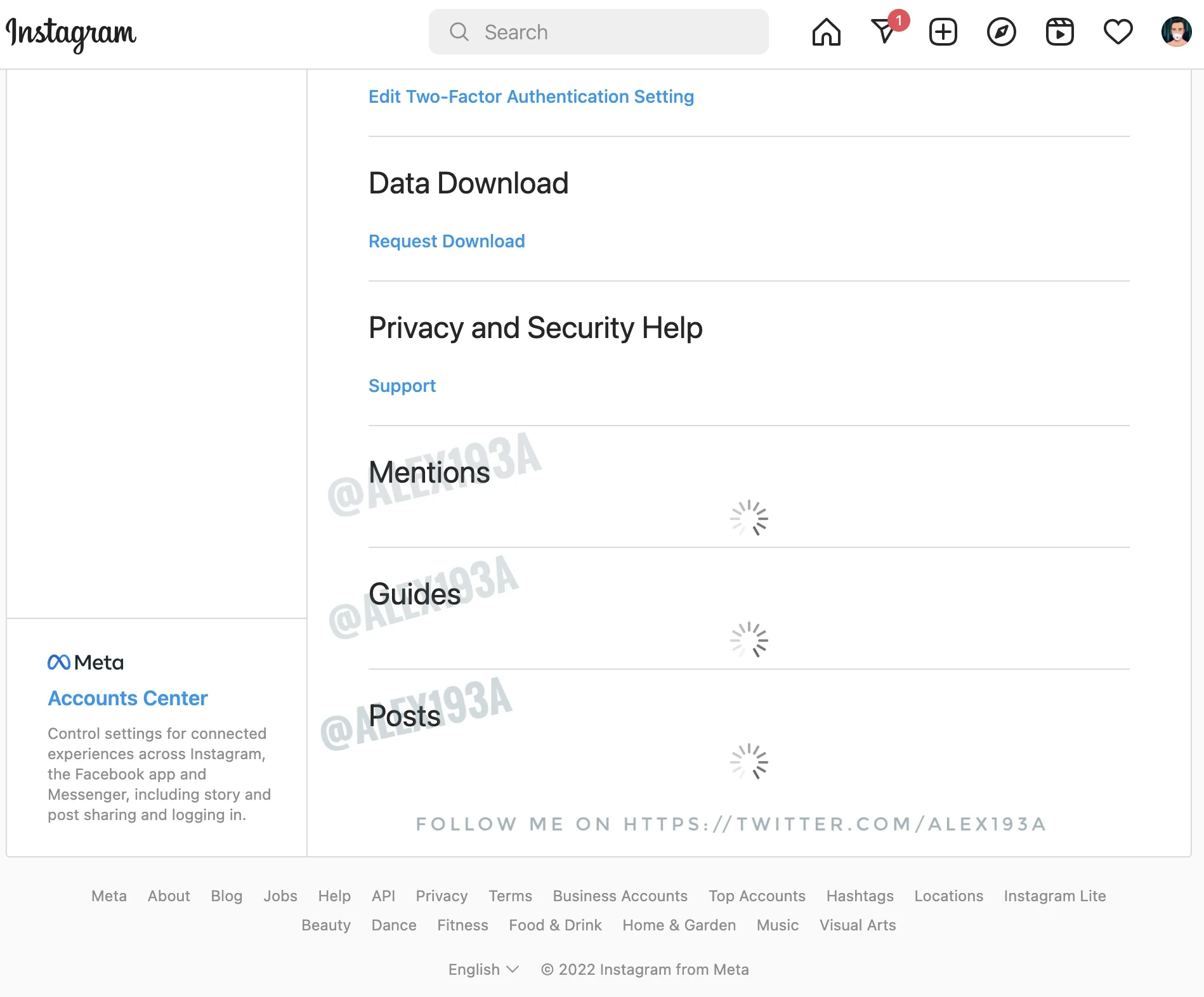
Task: Click the Mentions section heading
Action: 429,472
